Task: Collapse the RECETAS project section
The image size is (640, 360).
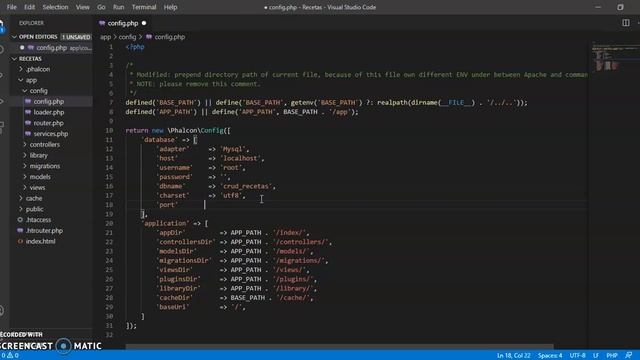Action: tap(14, 59)
